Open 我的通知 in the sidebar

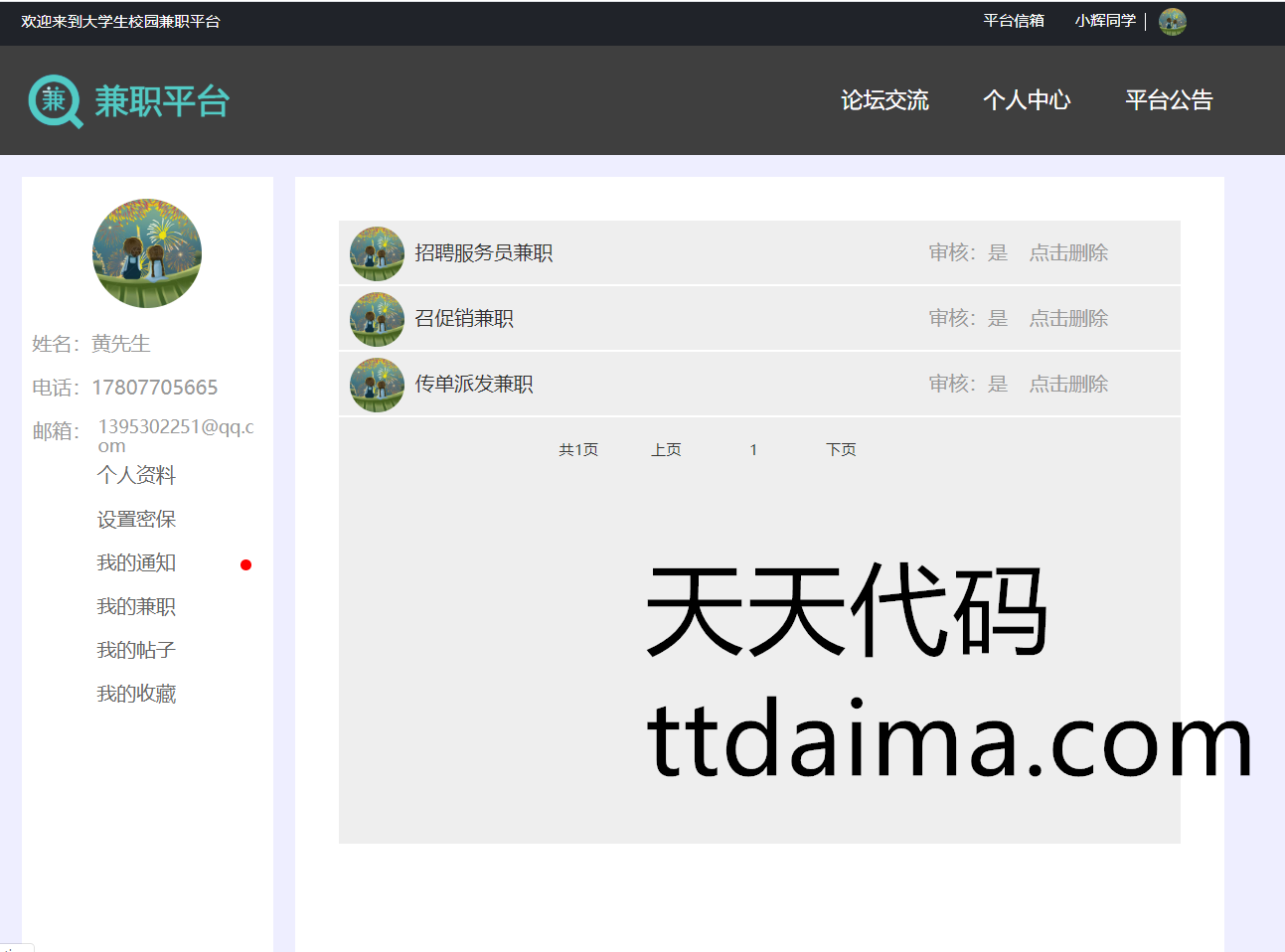[x=136, y=563]
